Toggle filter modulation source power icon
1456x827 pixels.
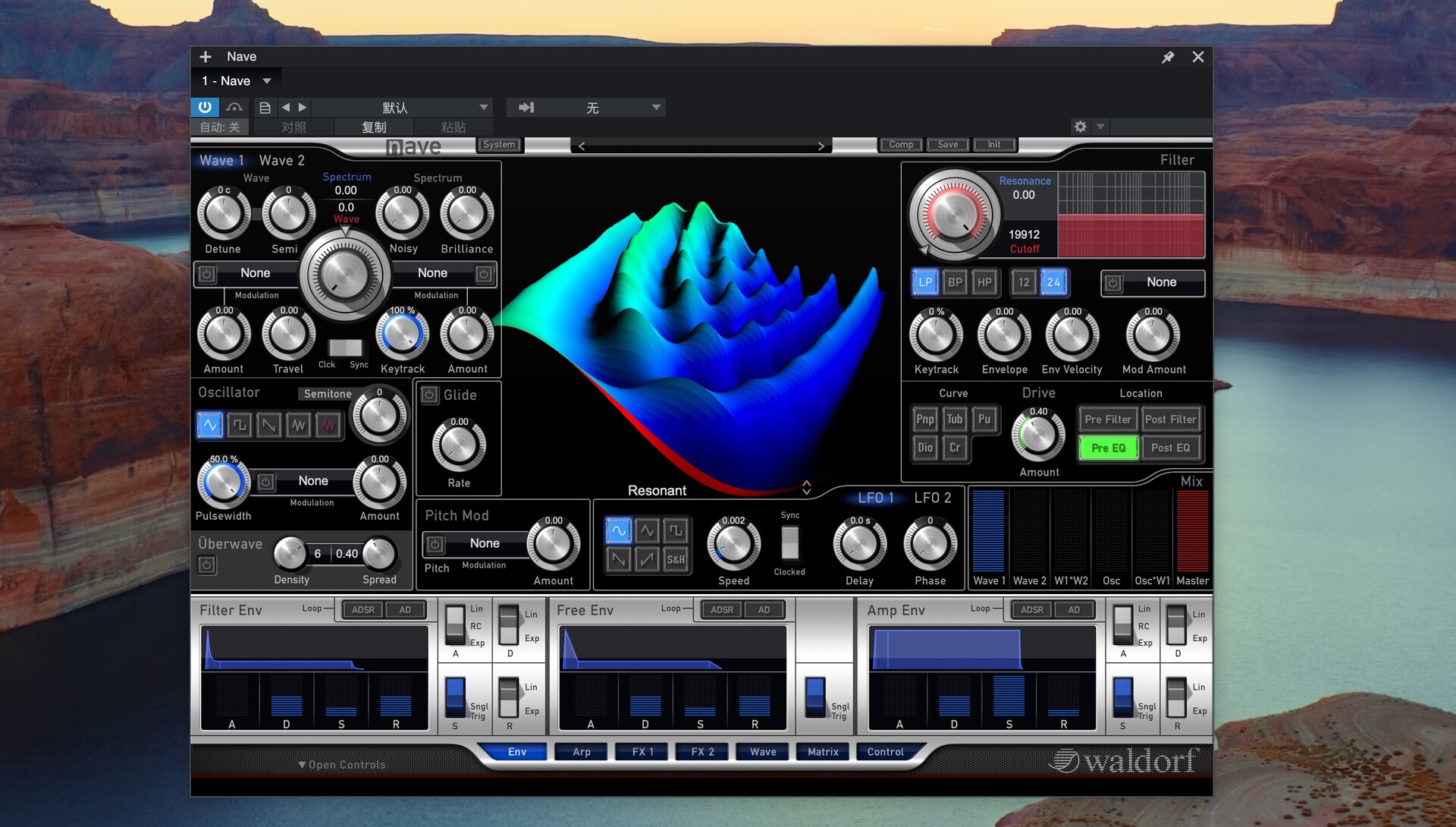1112,283
